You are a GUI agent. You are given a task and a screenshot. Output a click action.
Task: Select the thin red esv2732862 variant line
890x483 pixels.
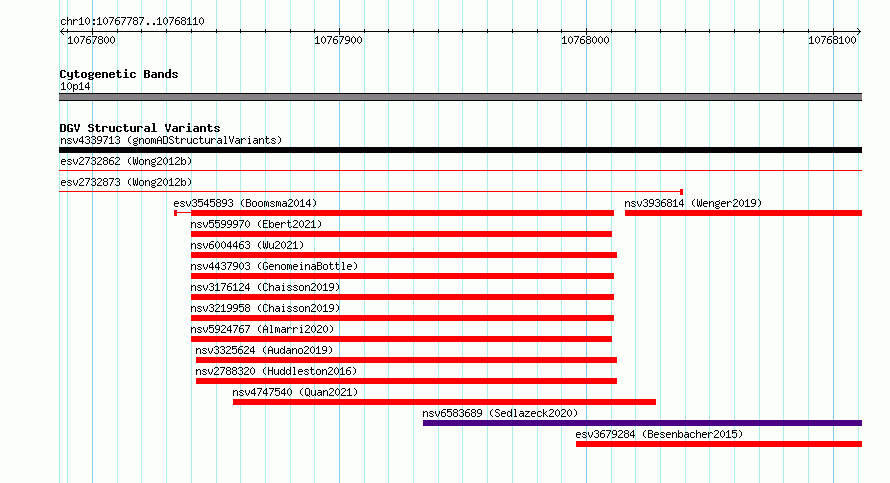pyautogui.click(x=460, y=170)
